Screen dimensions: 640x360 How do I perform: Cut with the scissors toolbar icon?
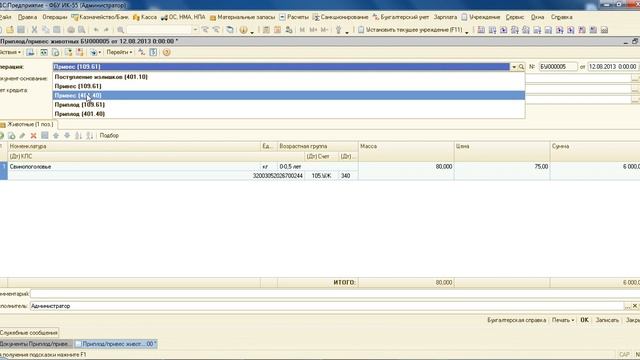[34, 30]
